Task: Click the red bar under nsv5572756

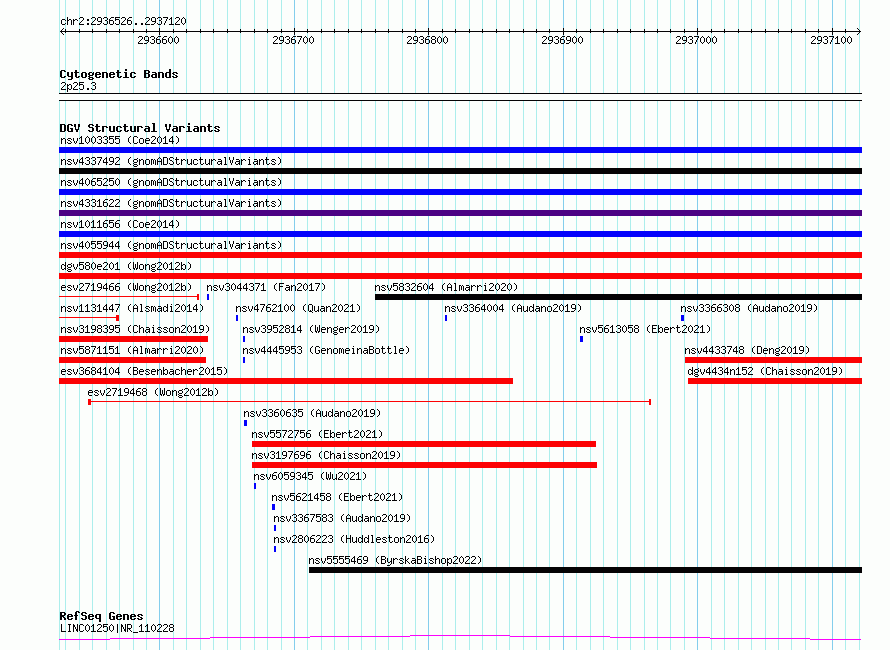Action: tap(424, 444)
